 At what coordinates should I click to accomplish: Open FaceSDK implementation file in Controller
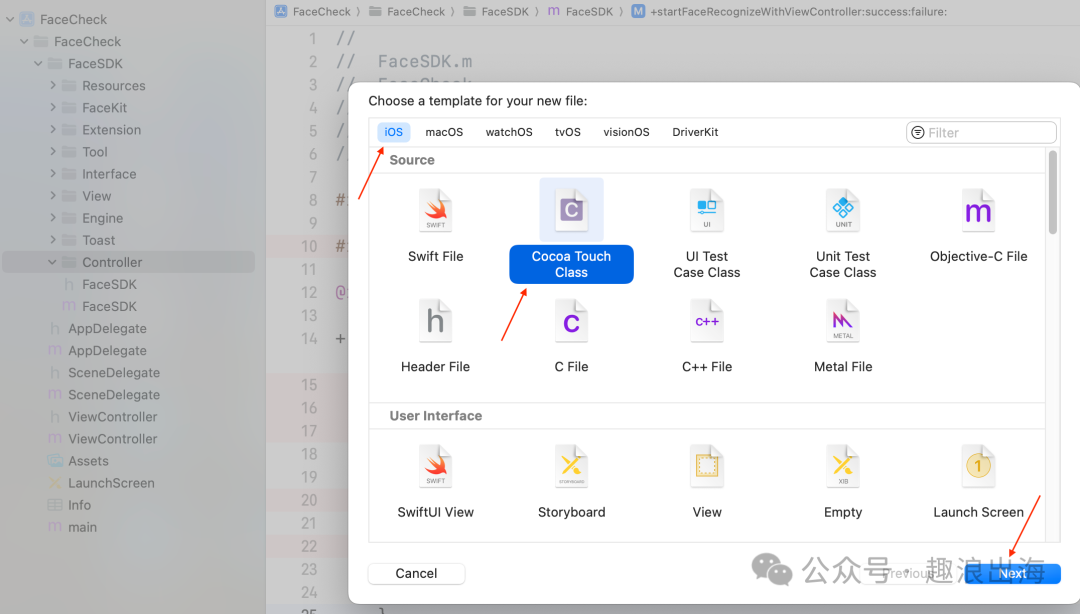pyautogui.click(x=99, y=307)
